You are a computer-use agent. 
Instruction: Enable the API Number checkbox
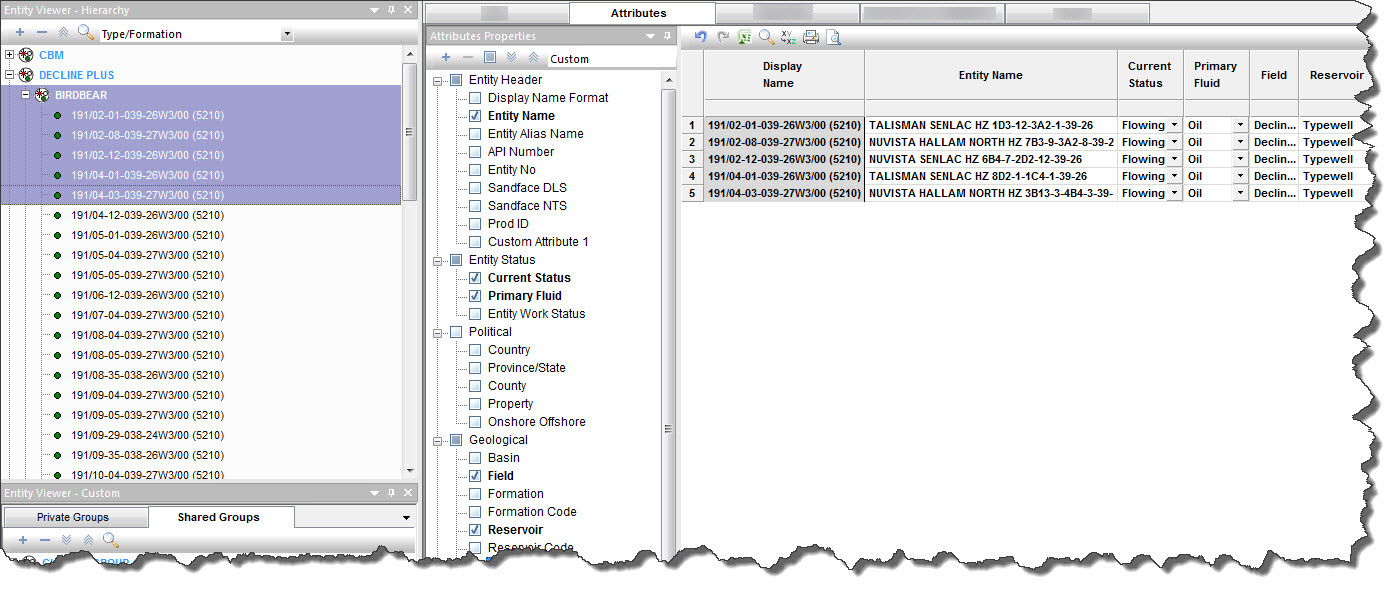click(x=475, y=151)
